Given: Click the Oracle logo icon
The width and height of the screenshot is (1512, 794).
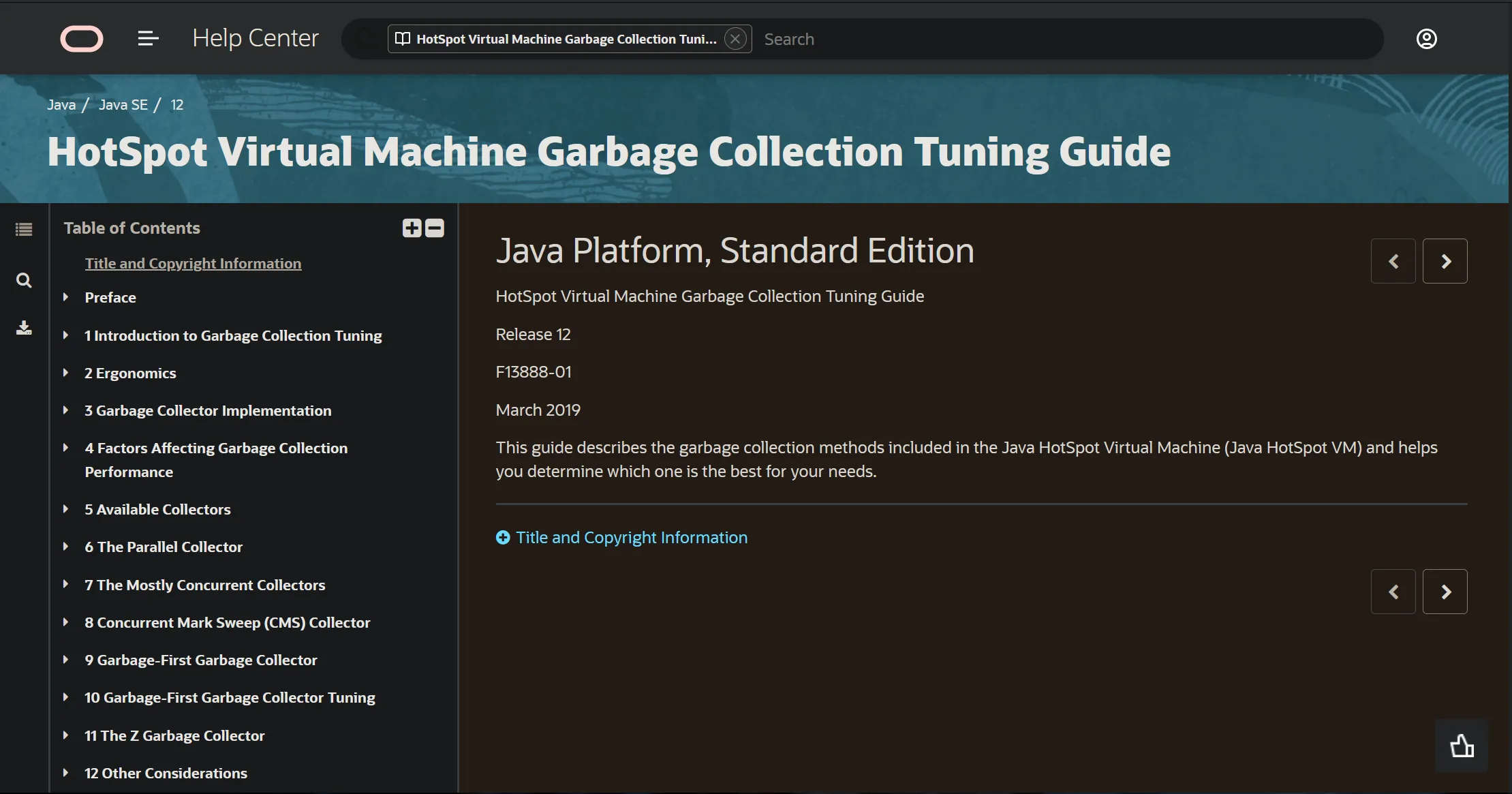Looking at the screenshot, I should click(82, 39).
